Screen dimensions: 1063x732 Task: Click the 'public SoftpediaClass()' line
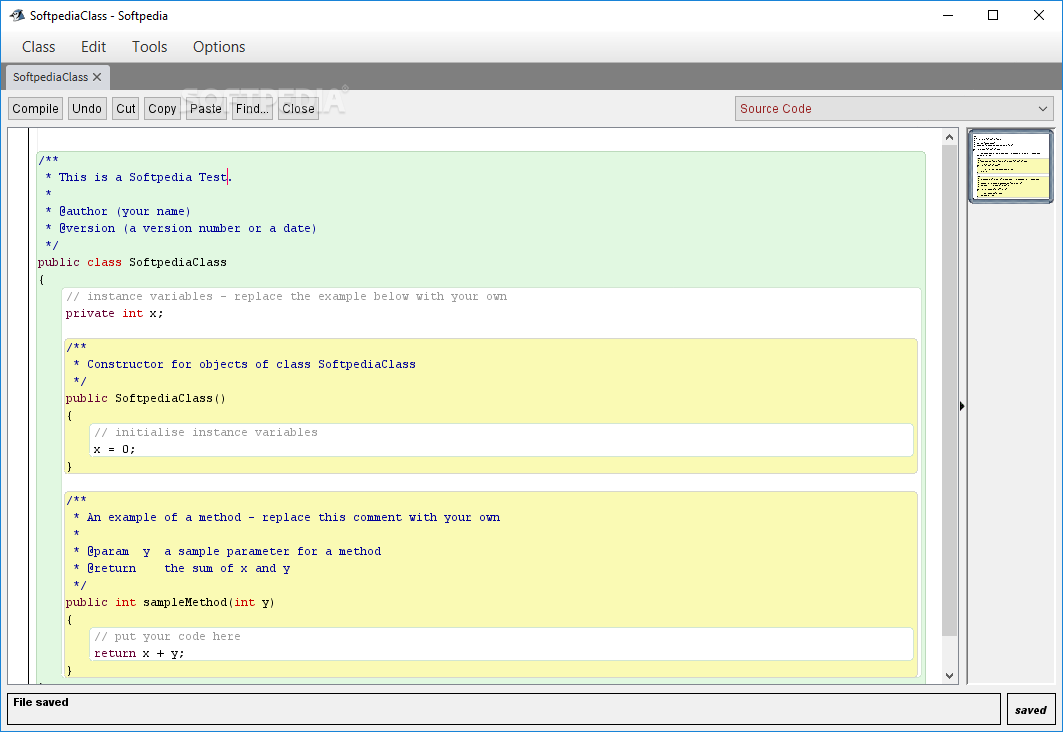(x=146, y=398)
